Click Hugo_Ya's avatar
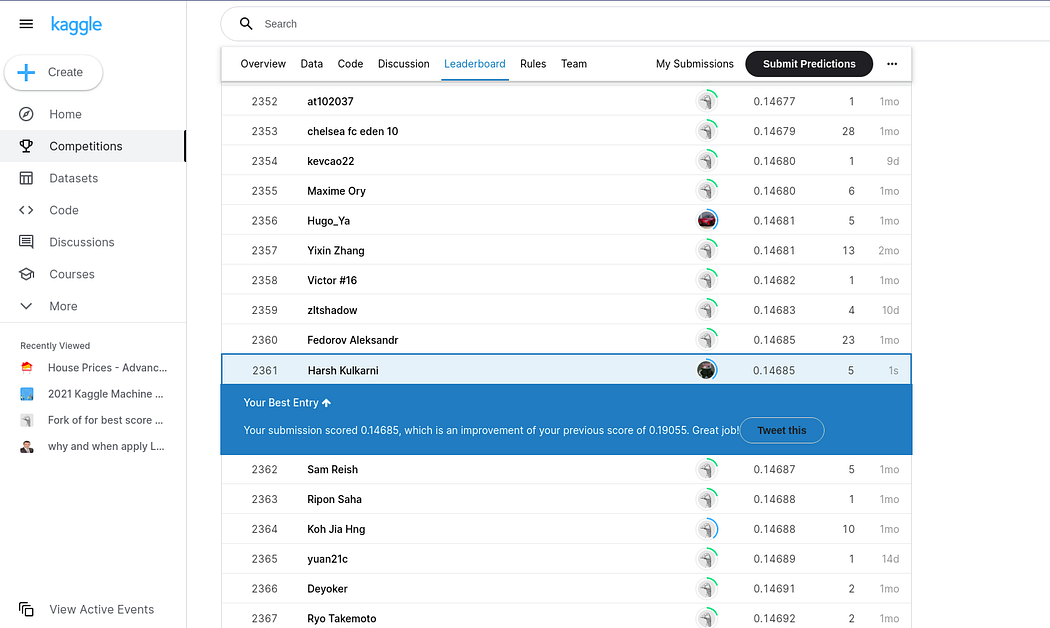 pyautogui.click(x=706, y=220)
